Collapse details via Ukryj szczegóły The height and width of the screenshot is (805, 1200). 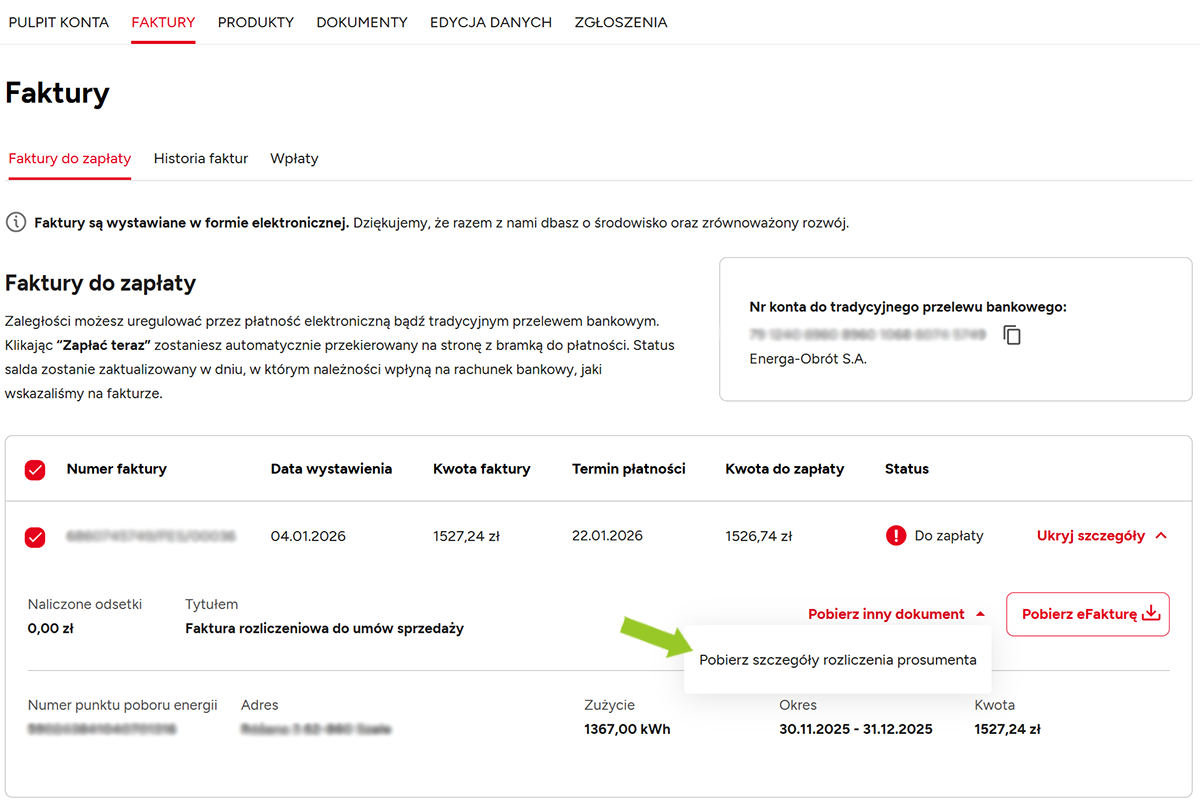(x=1102, y=536)
